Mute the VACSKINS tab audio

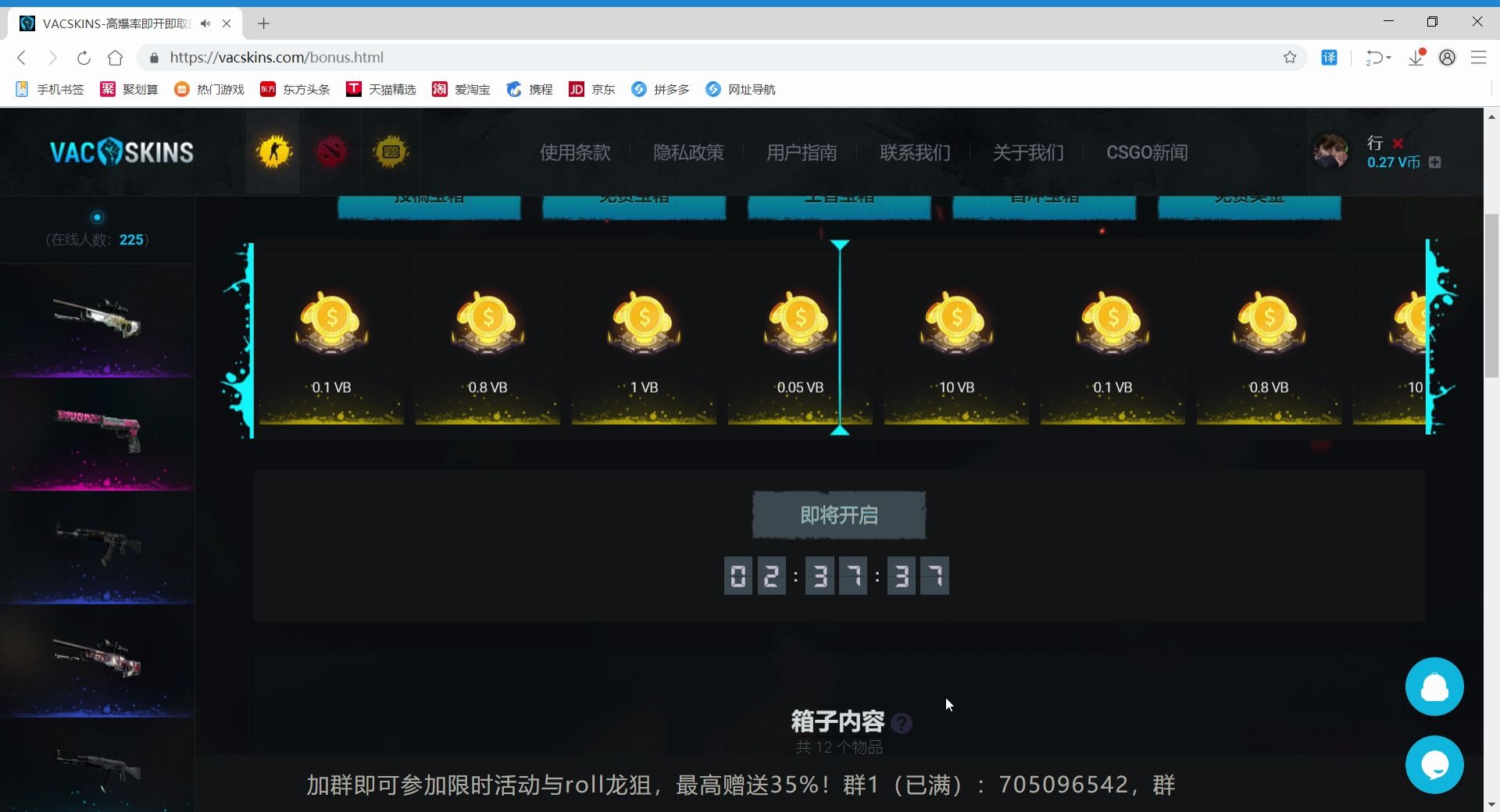pos(205,23)
